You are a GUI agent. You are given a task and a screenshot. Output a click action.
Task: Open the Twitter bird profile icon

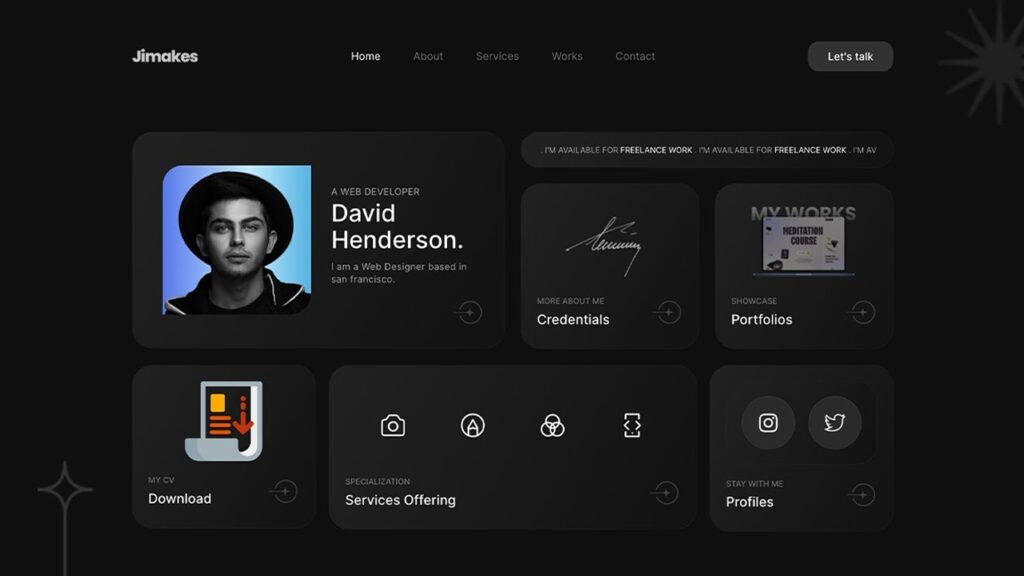click(834, 423)
